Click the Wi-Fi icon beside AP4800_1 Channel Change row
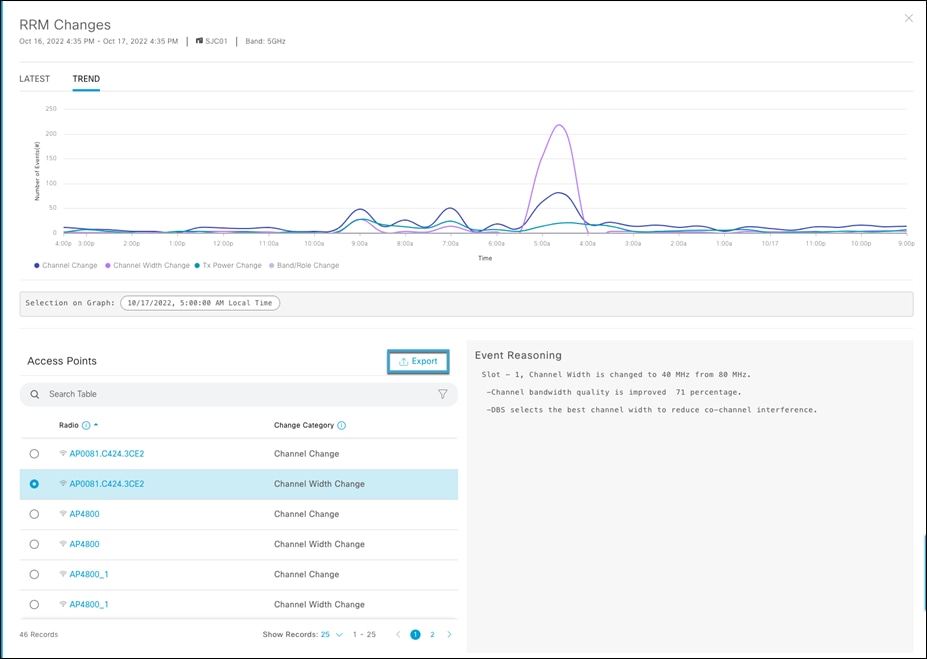Image resolution: width=927 pixels, height=659 pixels. [63, 574]
